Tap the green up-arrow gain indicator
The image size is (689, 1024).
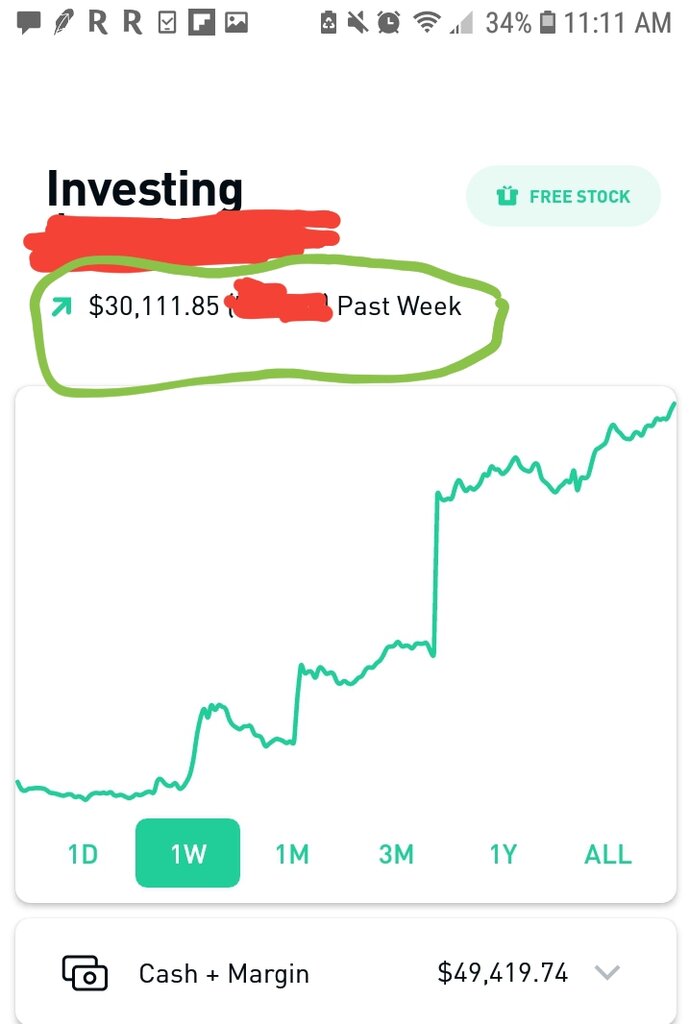pyautogui.click(x=61, y=306)
